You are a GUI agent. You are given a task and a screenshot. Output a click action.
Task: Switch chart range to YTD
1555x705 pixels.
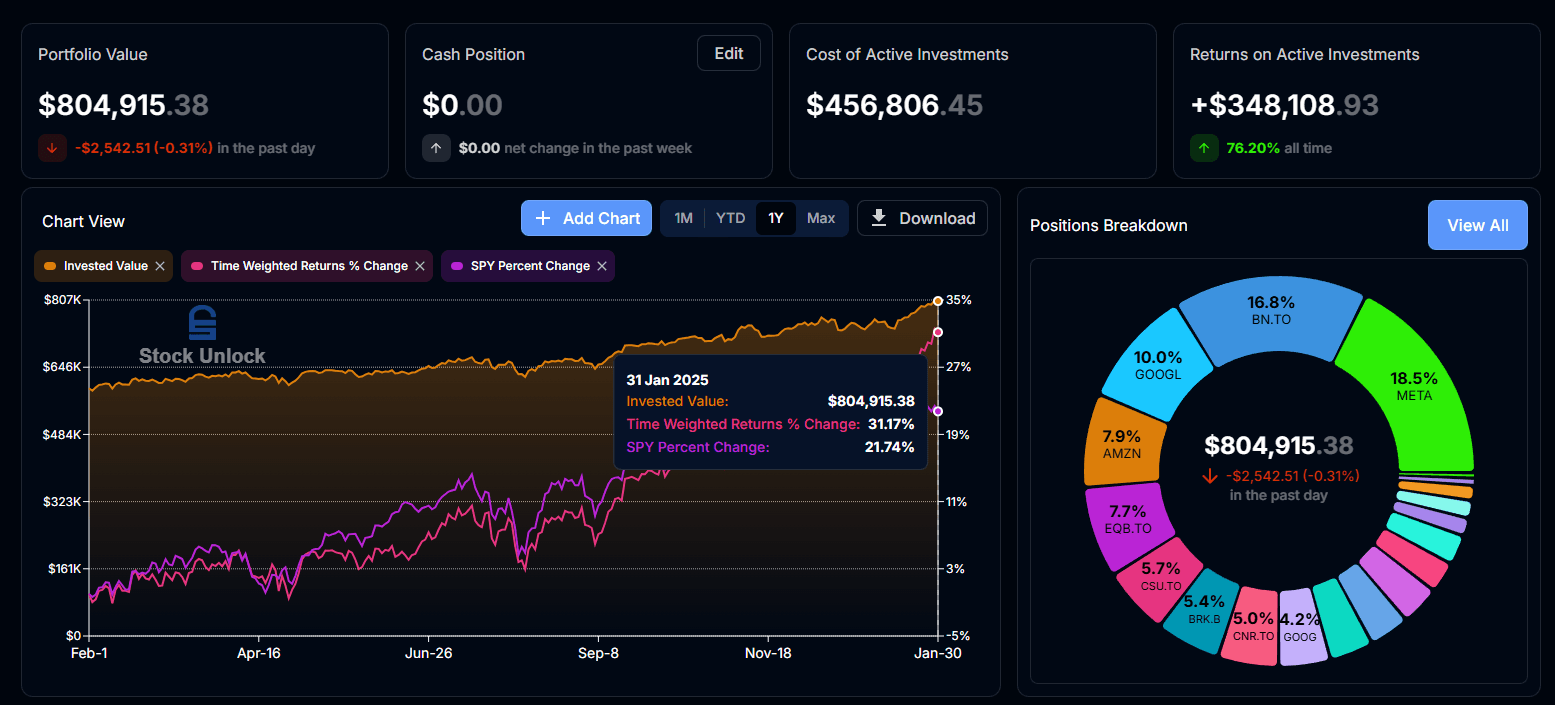pyautogui.click(x=731, y=218)
